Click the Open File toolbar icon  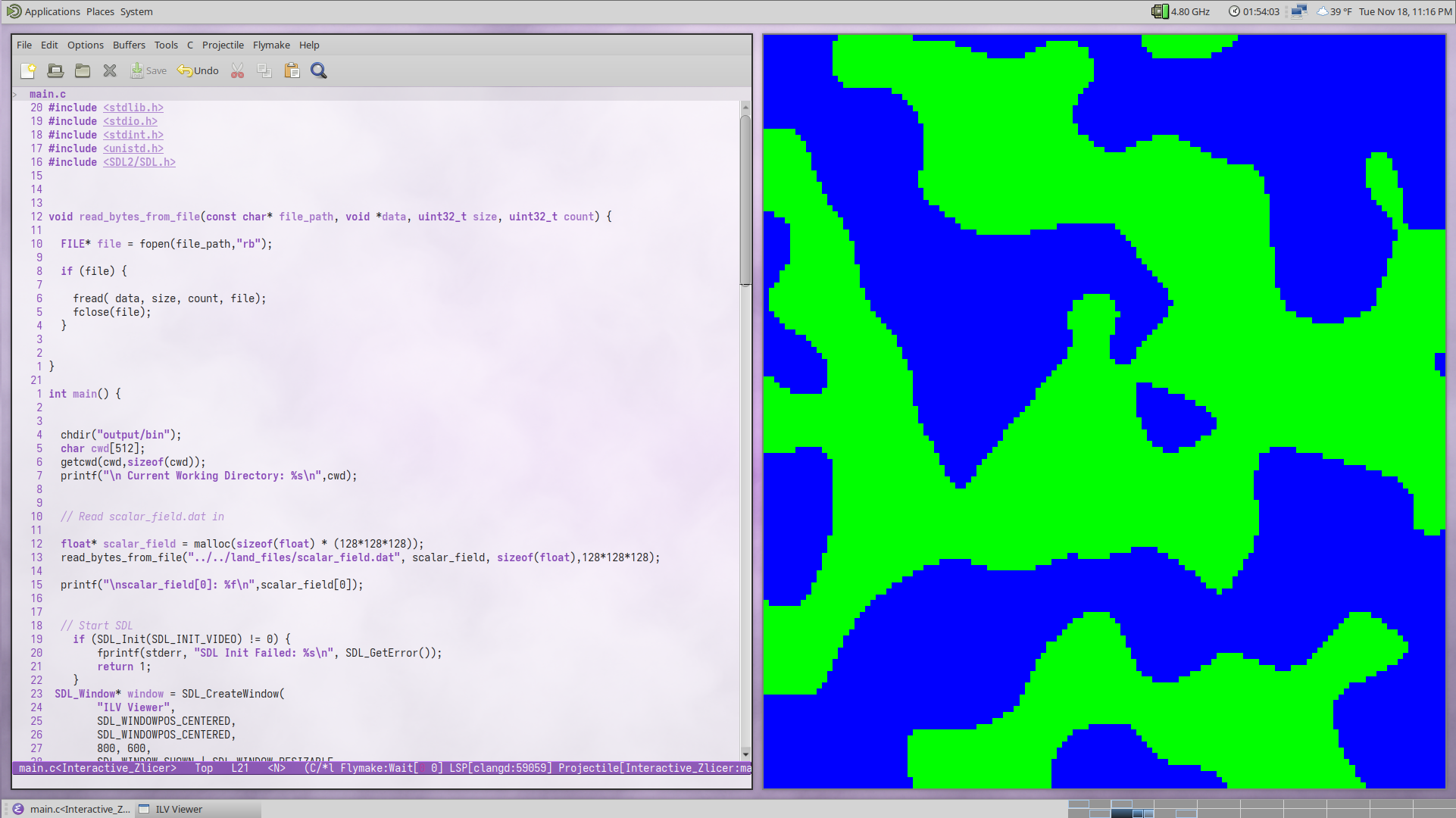[55, 70]
